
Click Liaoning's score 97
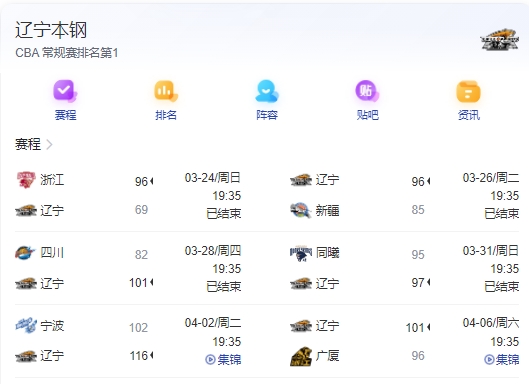(x=418, y=282)
